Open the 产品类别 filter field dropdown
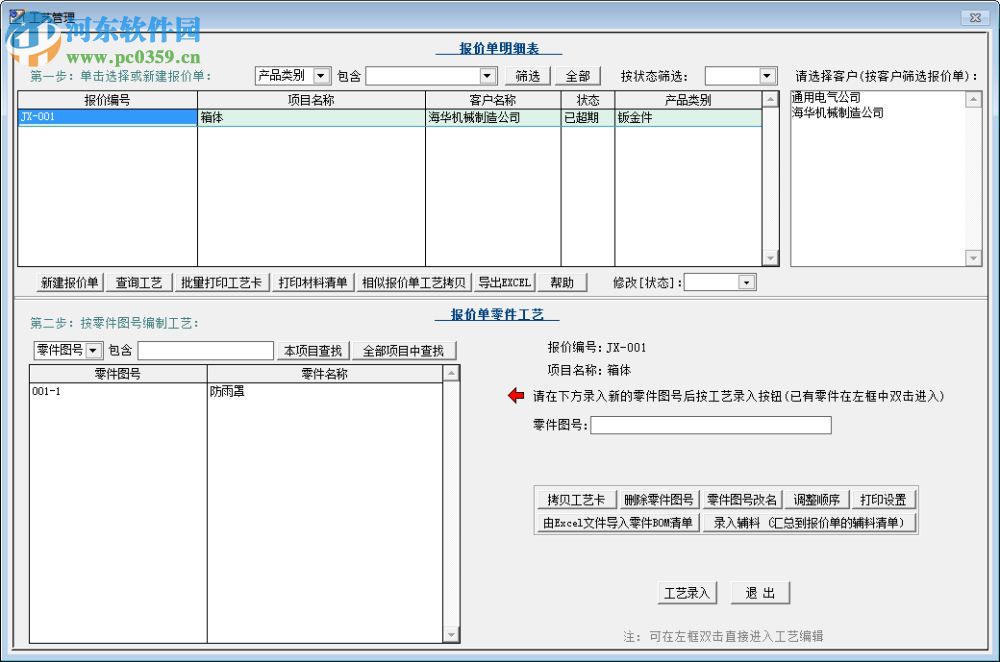The height and width of the screenshot is (662, 1000). tap(321, 76)
